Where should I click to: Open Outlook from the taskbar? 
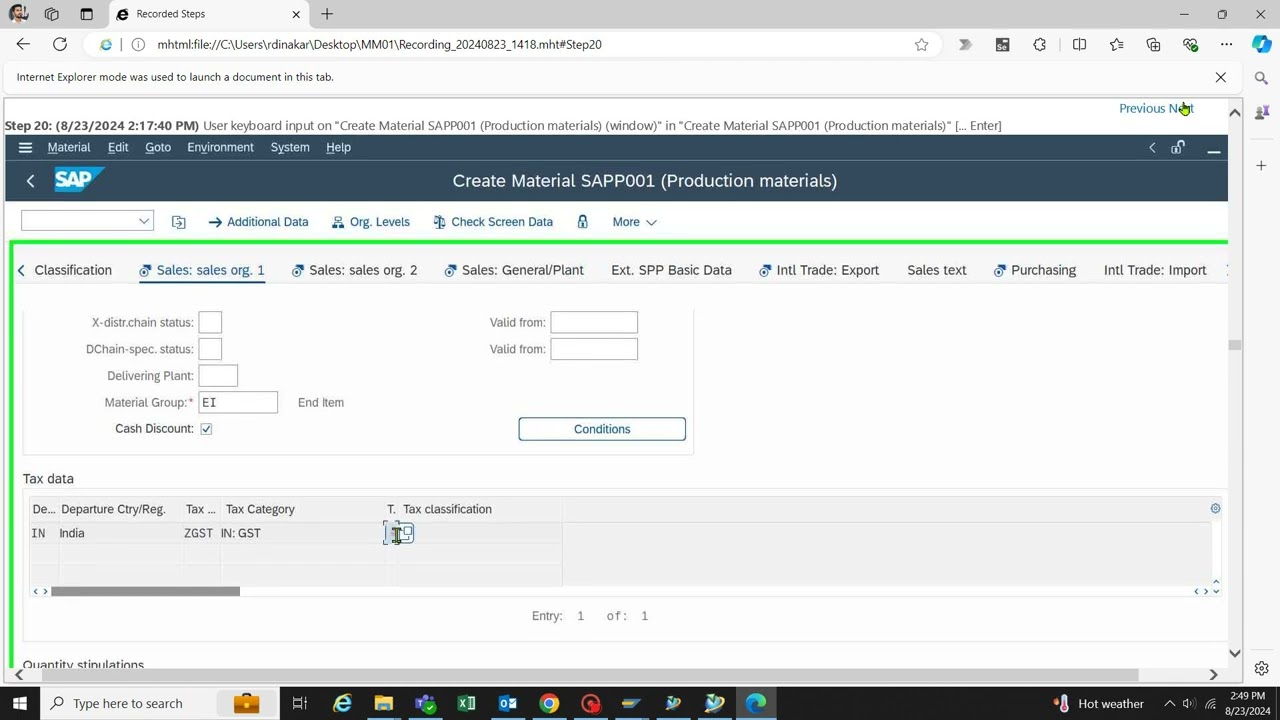pyautogui.click(x=508, y=703)
